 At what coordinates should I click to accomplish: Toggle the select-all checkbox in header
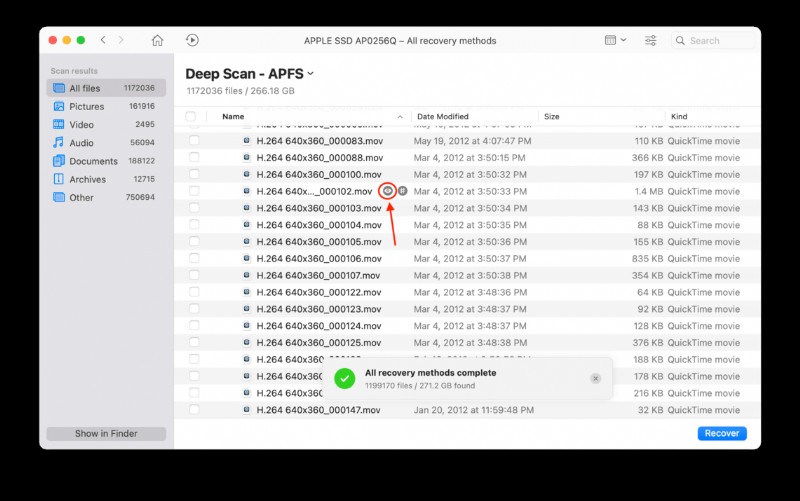[191, 116]
